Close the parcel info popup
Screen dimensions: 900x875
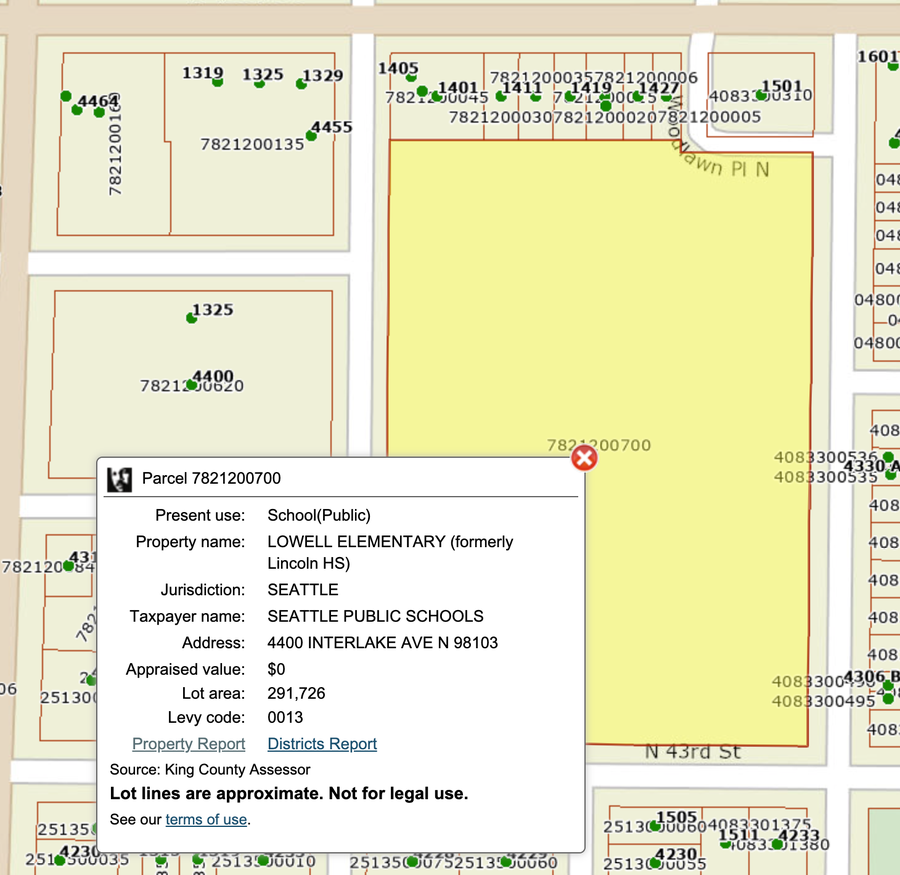tap(584, 458)
